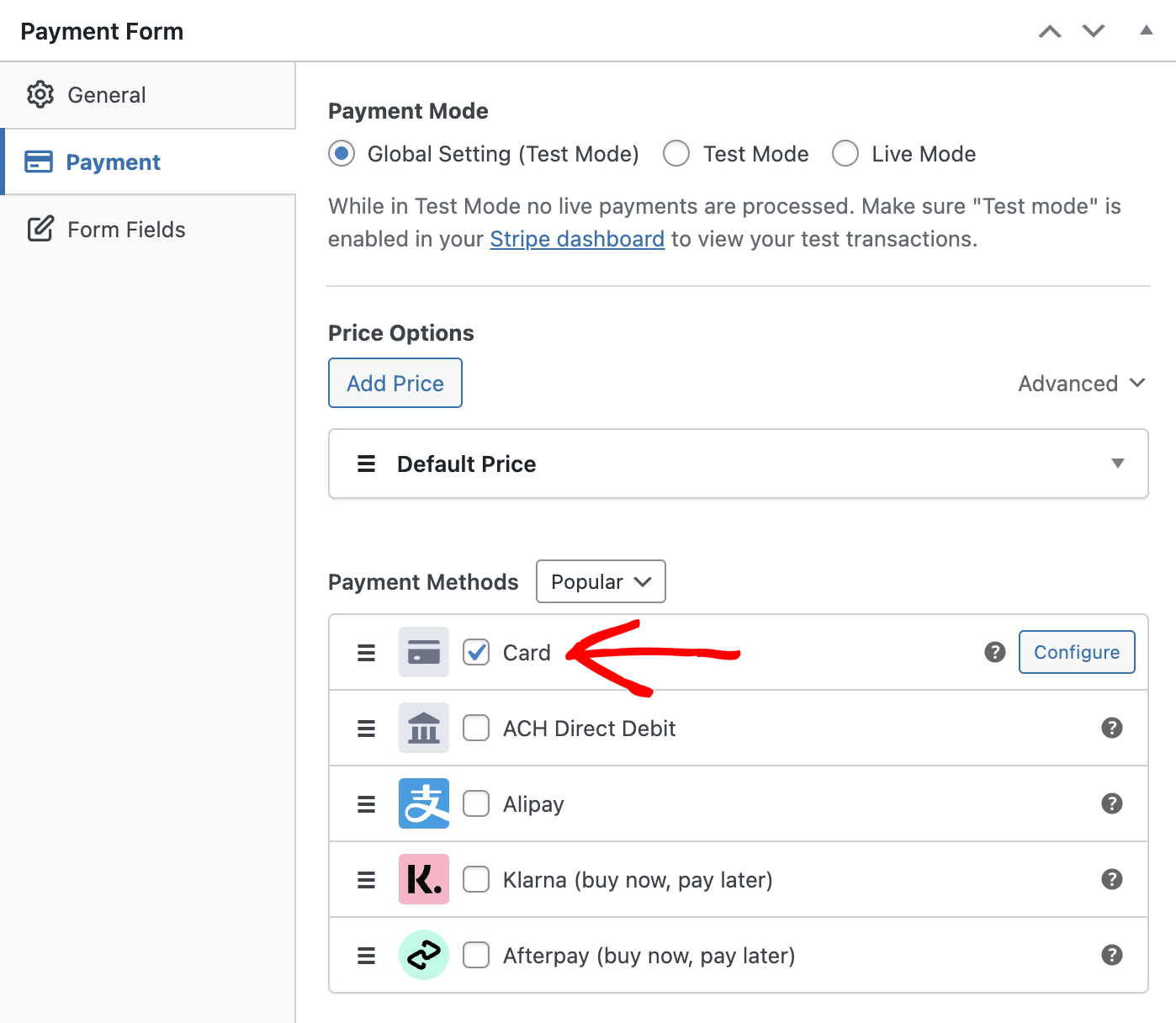
Task: Click the Klarna (buy now, pay later) label
Action: (x=638, y=880)
